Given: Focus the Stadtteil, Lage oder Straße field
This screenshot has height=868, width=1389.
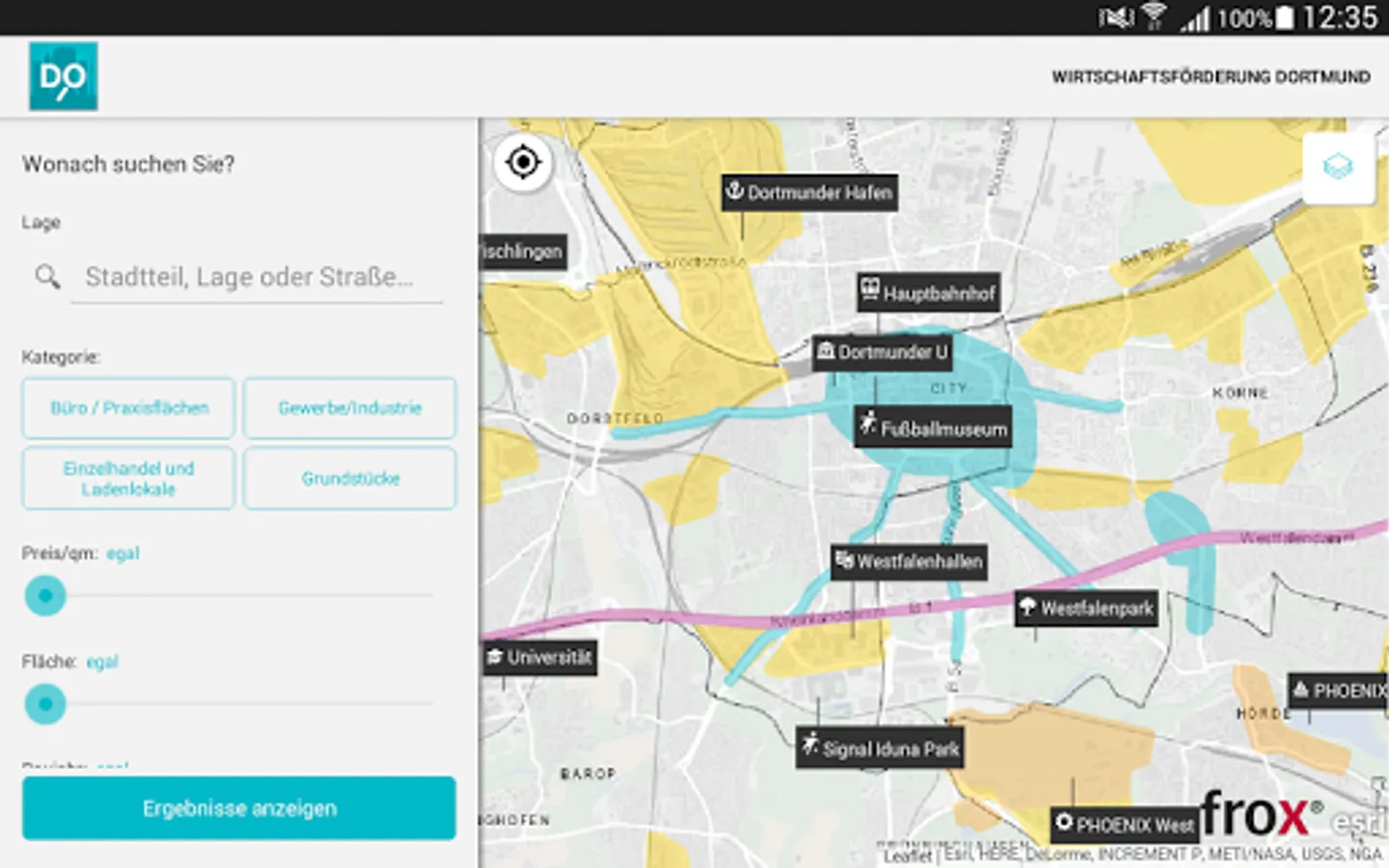Looking at the screenshot, I should click(x=257, y=278).
